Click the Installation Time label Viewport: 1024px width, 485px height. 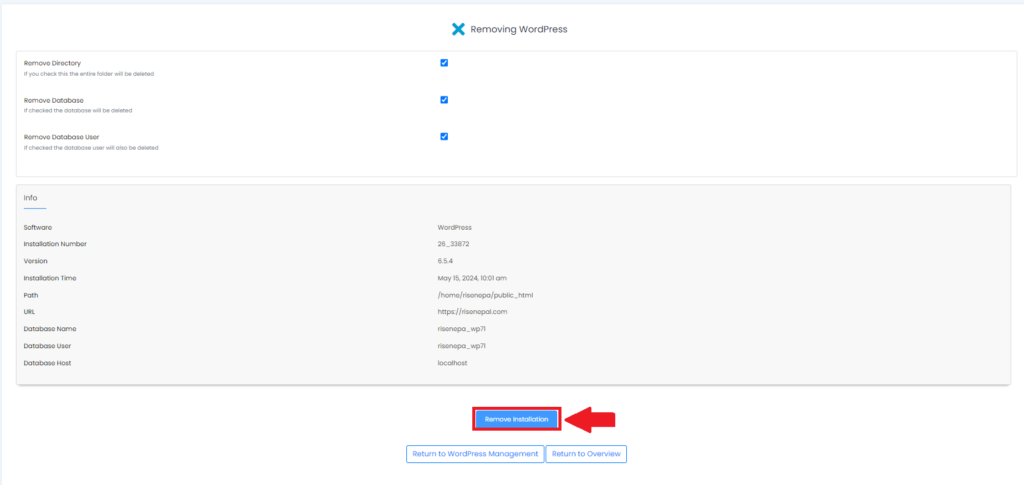point(50,278)
